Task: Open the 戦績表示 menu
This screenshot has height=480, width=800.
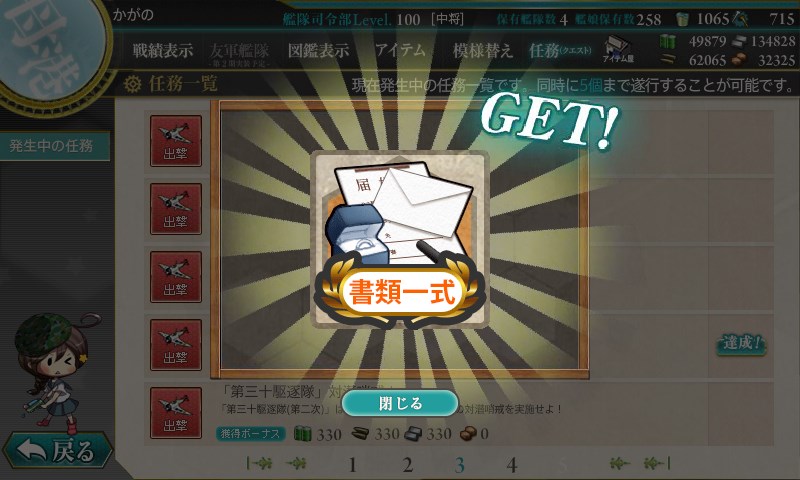Action: click(163, 50)
